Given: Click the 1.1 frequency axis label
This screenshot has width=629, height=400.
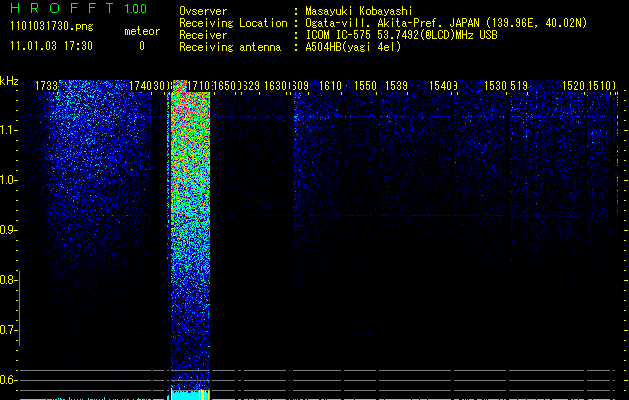Looking at the screenshot, I should pyautogui.click(x=8, y=130).
